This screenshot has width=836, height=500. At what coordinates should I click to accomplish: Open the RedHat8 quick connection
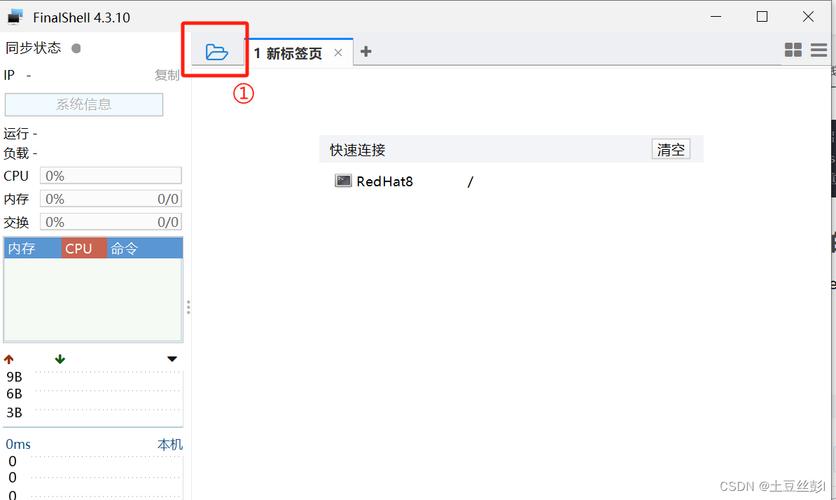[x=384, y=182]
